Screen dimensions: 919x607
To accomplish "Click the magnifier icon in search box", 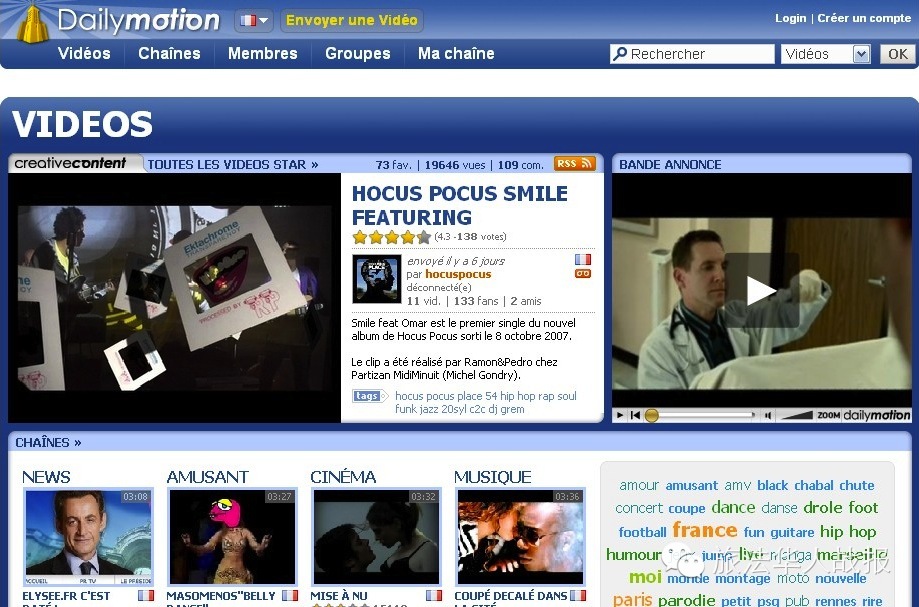I will pos(620,54).
